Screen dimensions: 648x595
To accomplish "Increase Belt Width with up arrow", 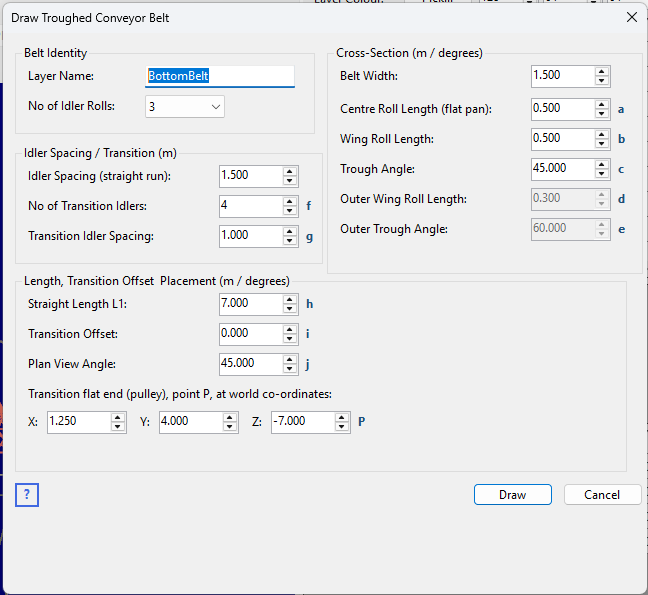I will pos(602,71).
